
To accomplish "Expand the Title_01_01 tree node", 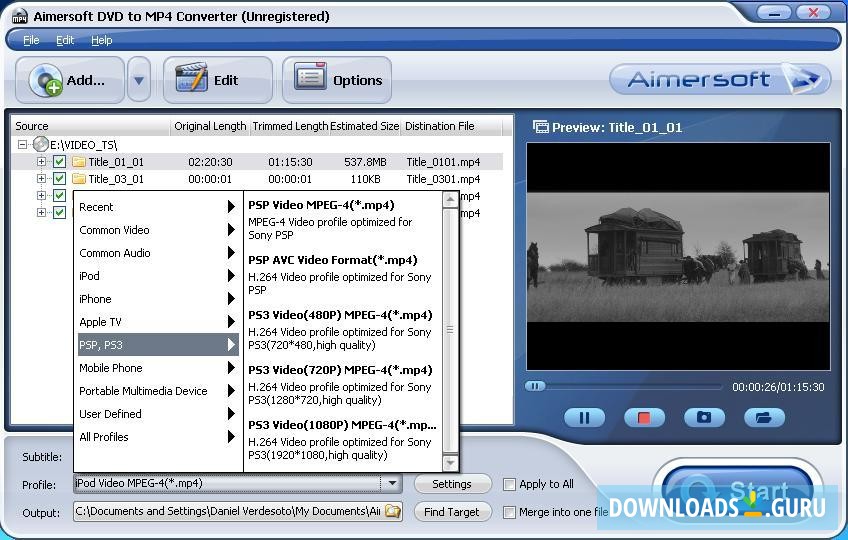I will click(41, 162).
